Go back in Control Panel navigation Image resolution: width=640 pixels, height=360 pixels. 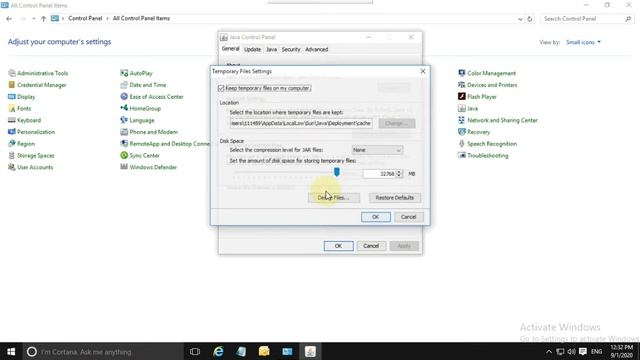coord(9,19)
